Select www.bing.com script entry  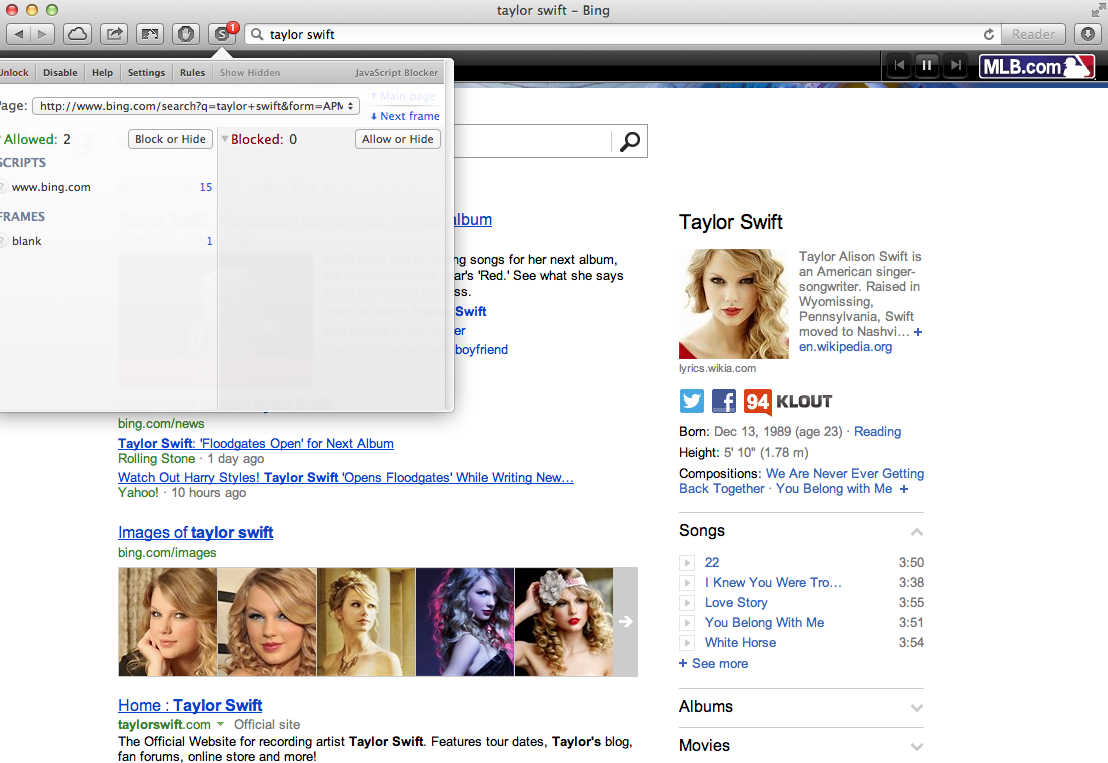coord(51,187)
